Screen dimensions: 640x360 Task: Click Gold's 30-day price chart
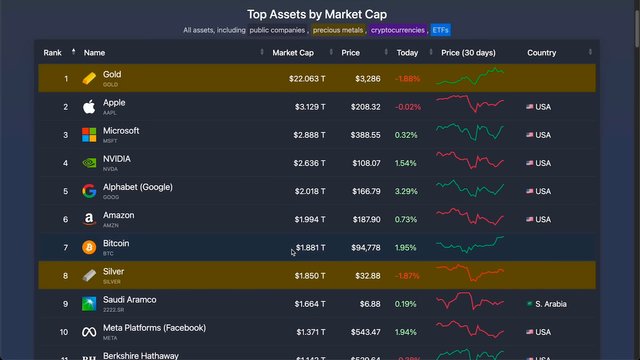pos(470,76)
